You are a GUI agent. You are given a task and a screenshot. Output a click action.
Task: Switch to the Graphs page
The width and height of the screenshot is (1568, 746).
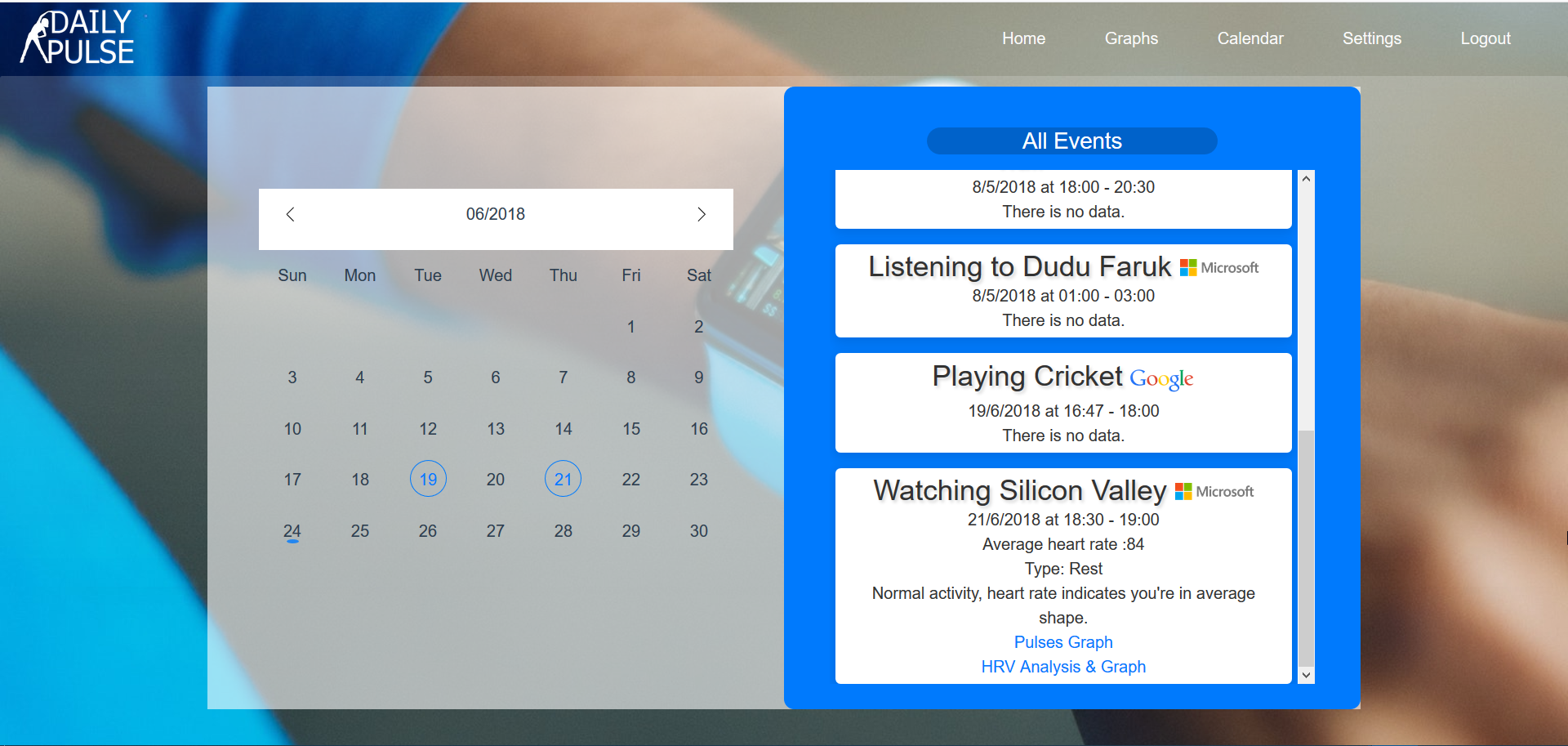[1131, 38]
